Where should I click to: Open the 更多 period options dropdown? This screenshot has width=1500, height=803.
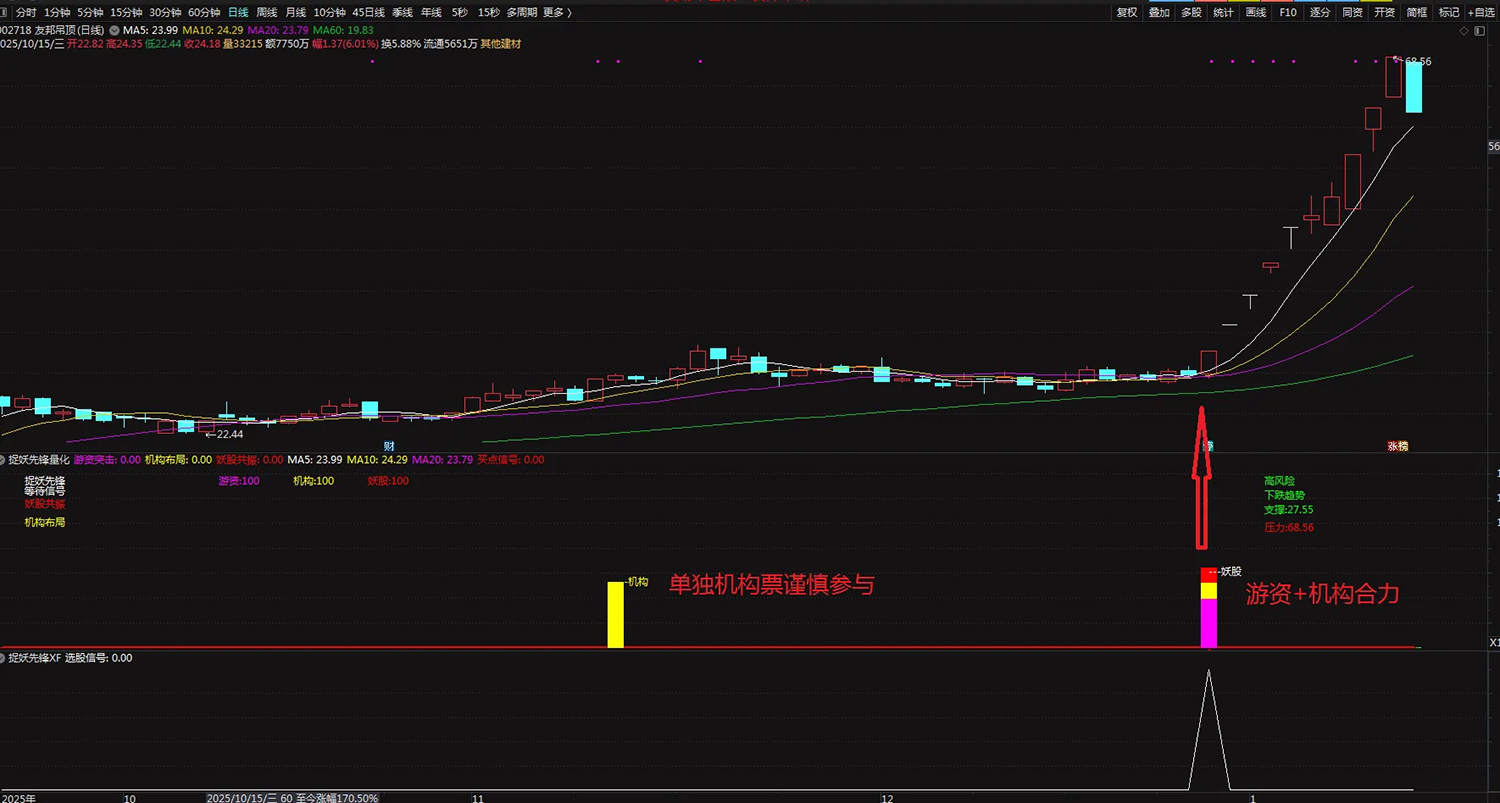coord(556,12)
